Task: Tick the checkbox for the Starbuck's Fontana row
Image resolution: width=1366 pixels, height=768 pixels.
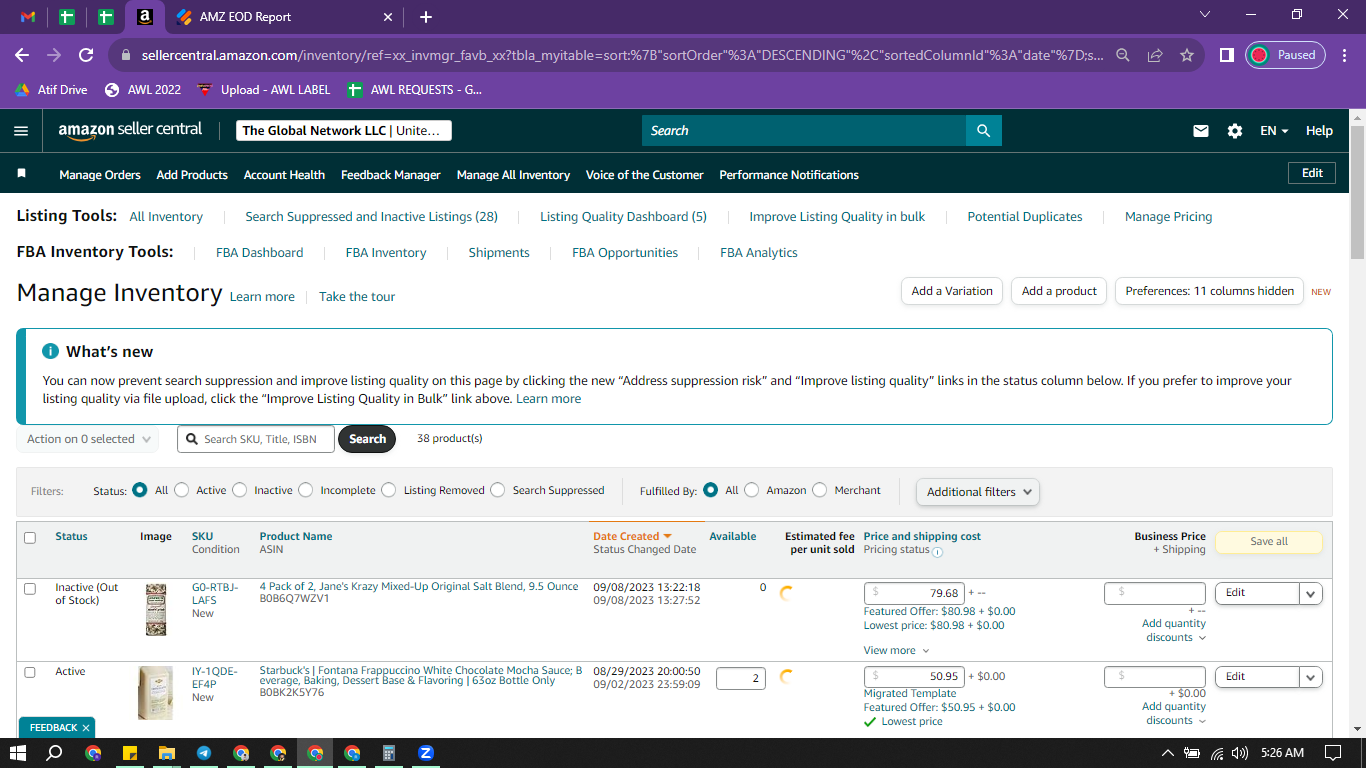Action: pyautogui.click(x=30, y=673)
